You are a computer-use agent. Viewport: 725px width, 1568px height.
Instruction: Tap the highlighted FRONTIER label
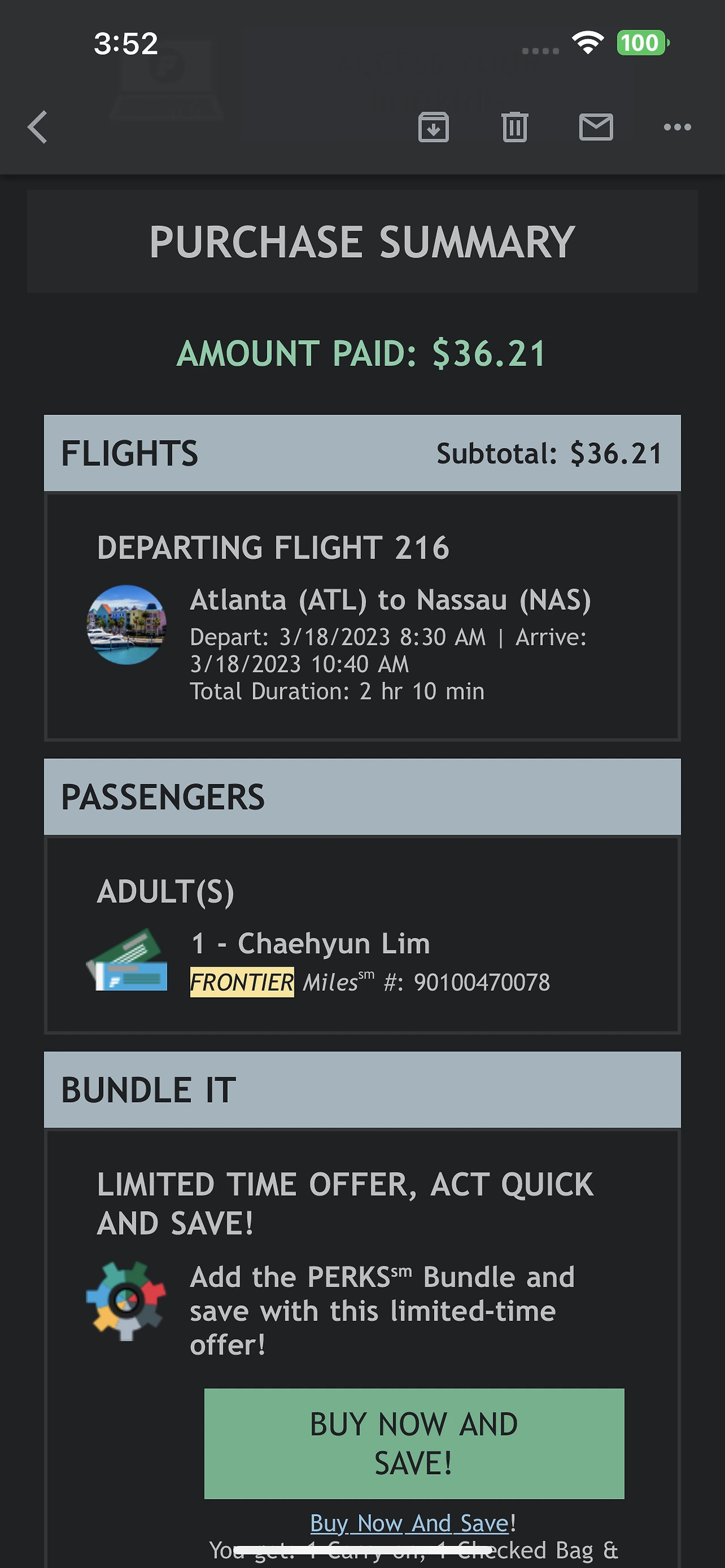(242, 982)
